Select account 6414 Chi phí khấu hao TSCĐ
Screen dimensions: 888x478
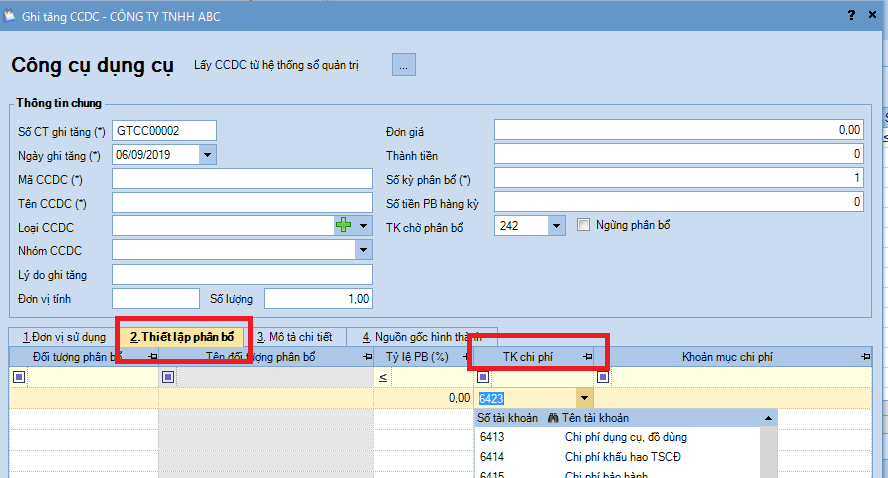pos(617,456)
